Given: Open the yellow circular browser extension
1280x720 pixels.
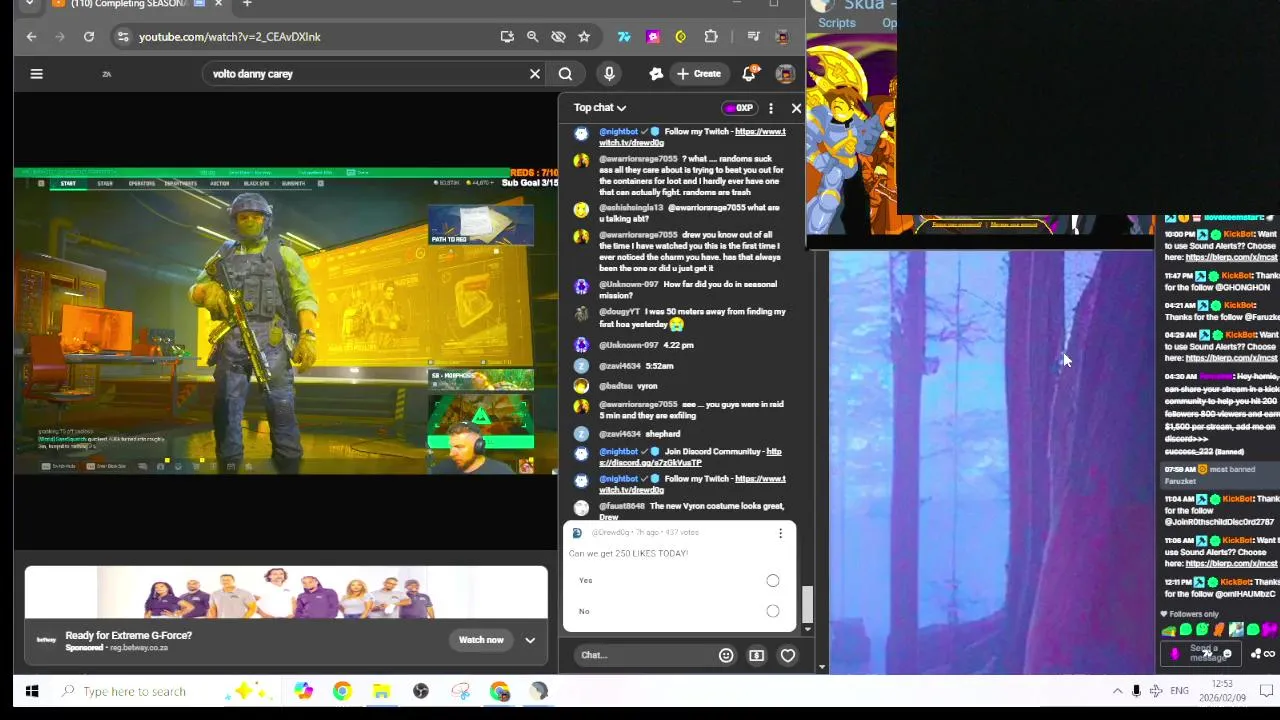Looking at the screenshot, I should [681, 37].
